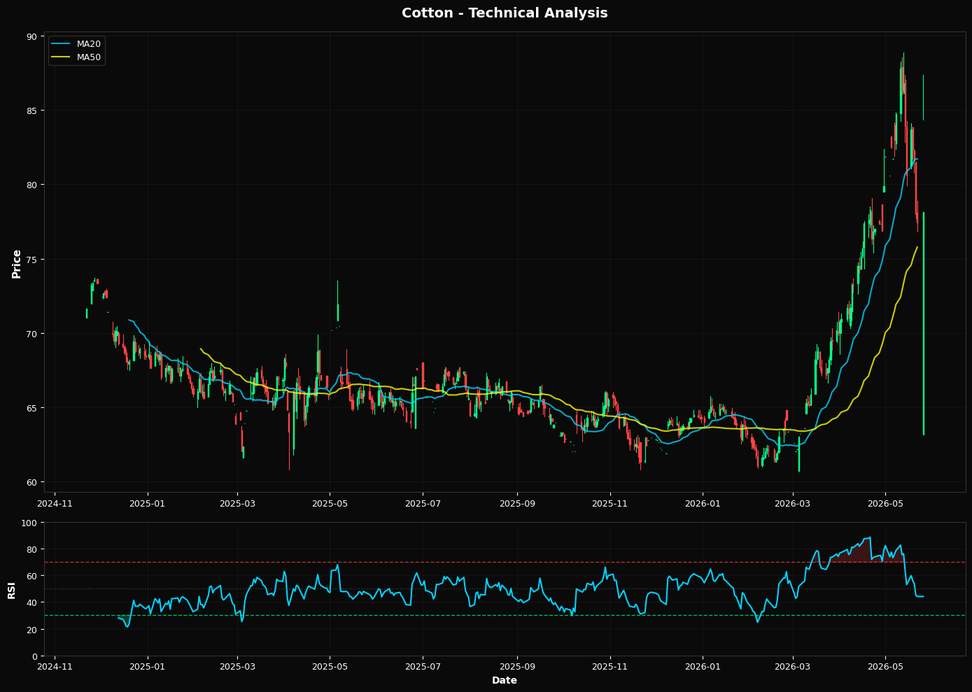Click 2025-09 date label under price chart

coord(517,503)
